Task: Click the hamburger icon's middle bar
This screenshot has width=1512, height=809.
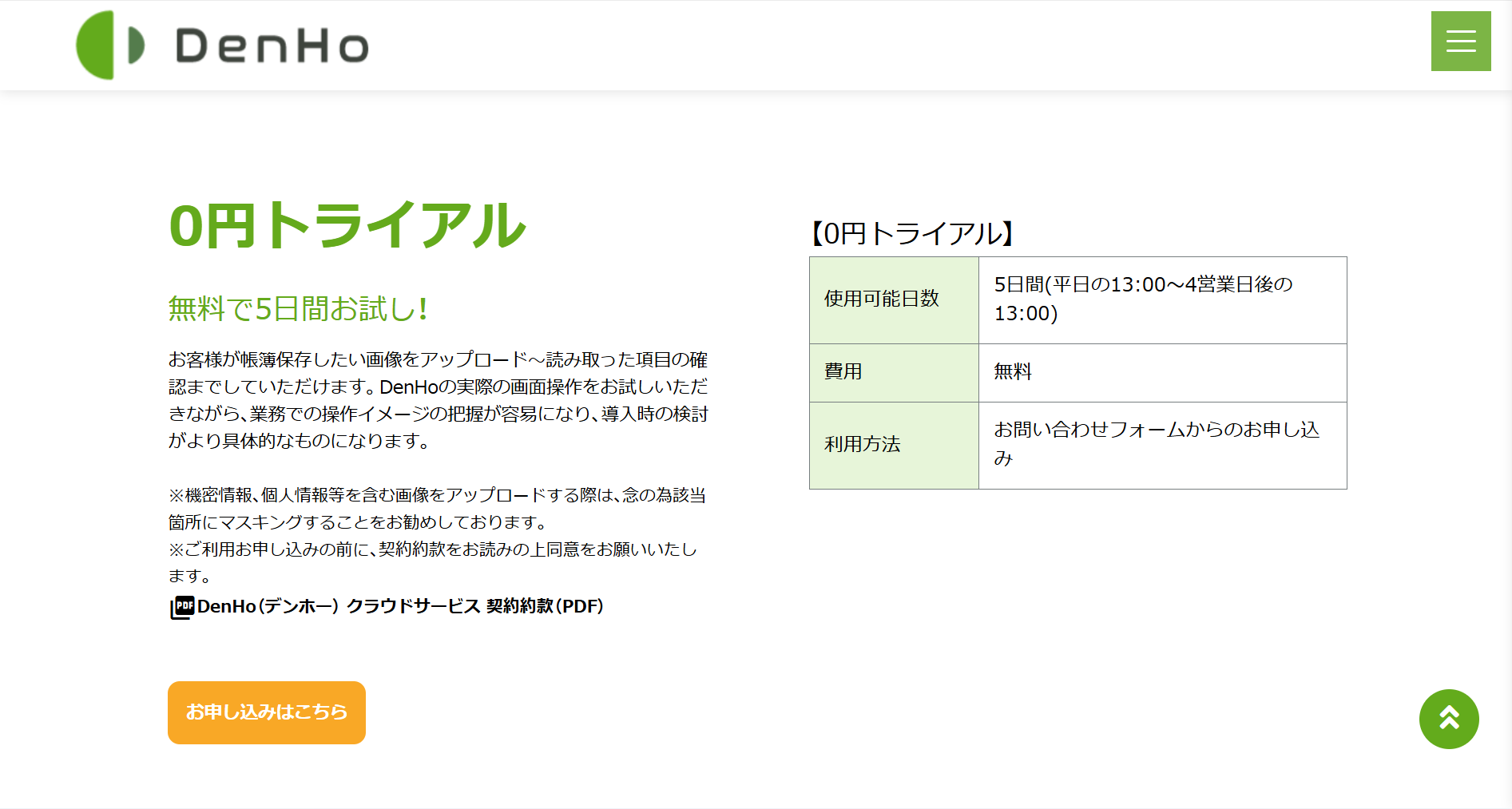Action: tap(1461, 41)
